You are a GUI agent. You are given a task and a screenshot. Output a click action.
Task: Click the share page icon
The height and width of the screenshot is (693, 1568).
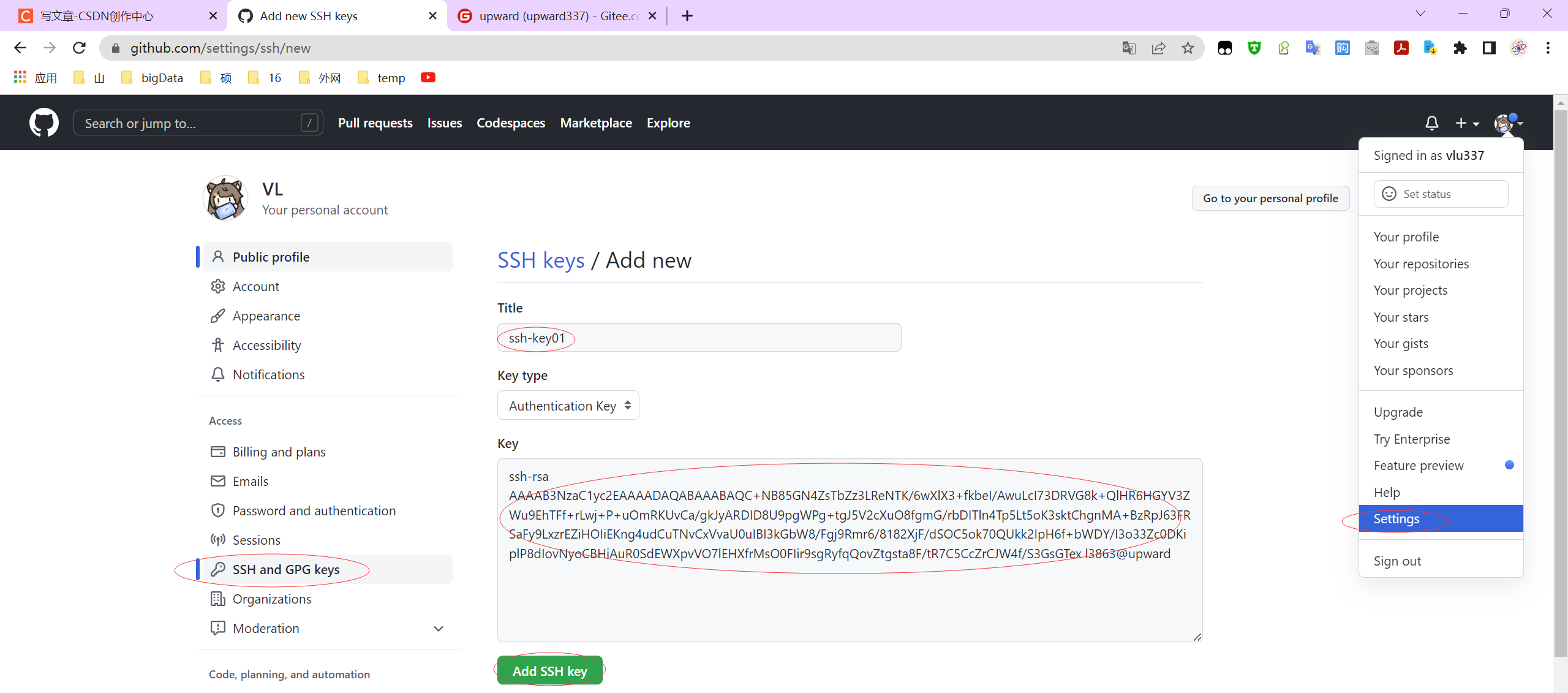pos(1158,48)
